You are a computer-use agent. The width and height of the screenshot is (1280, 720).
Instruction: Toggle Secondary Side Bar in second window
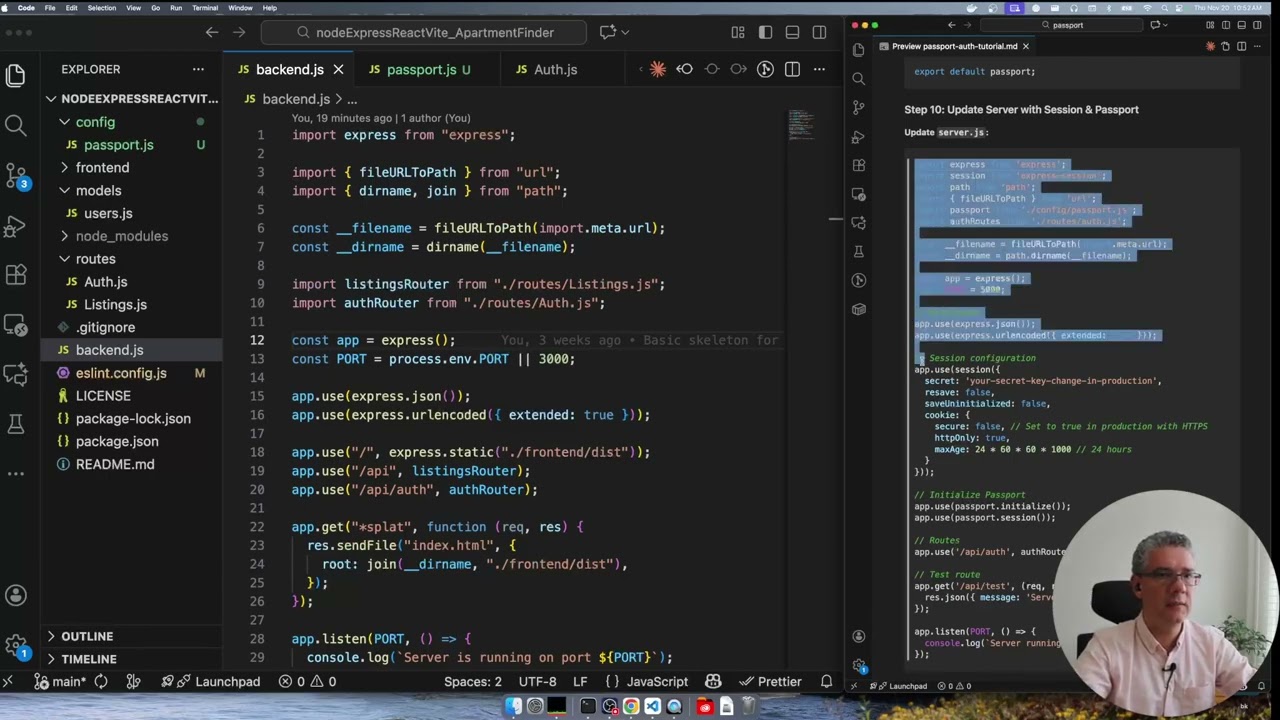(x=1258, y=25)
